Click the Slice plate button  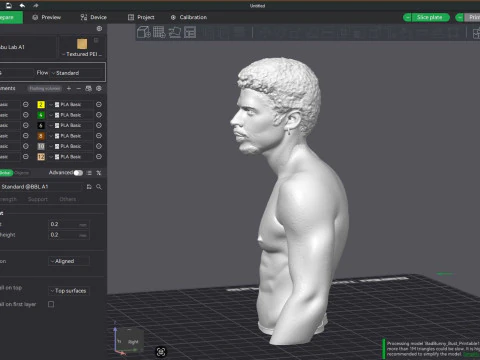[x=430, y=17]
